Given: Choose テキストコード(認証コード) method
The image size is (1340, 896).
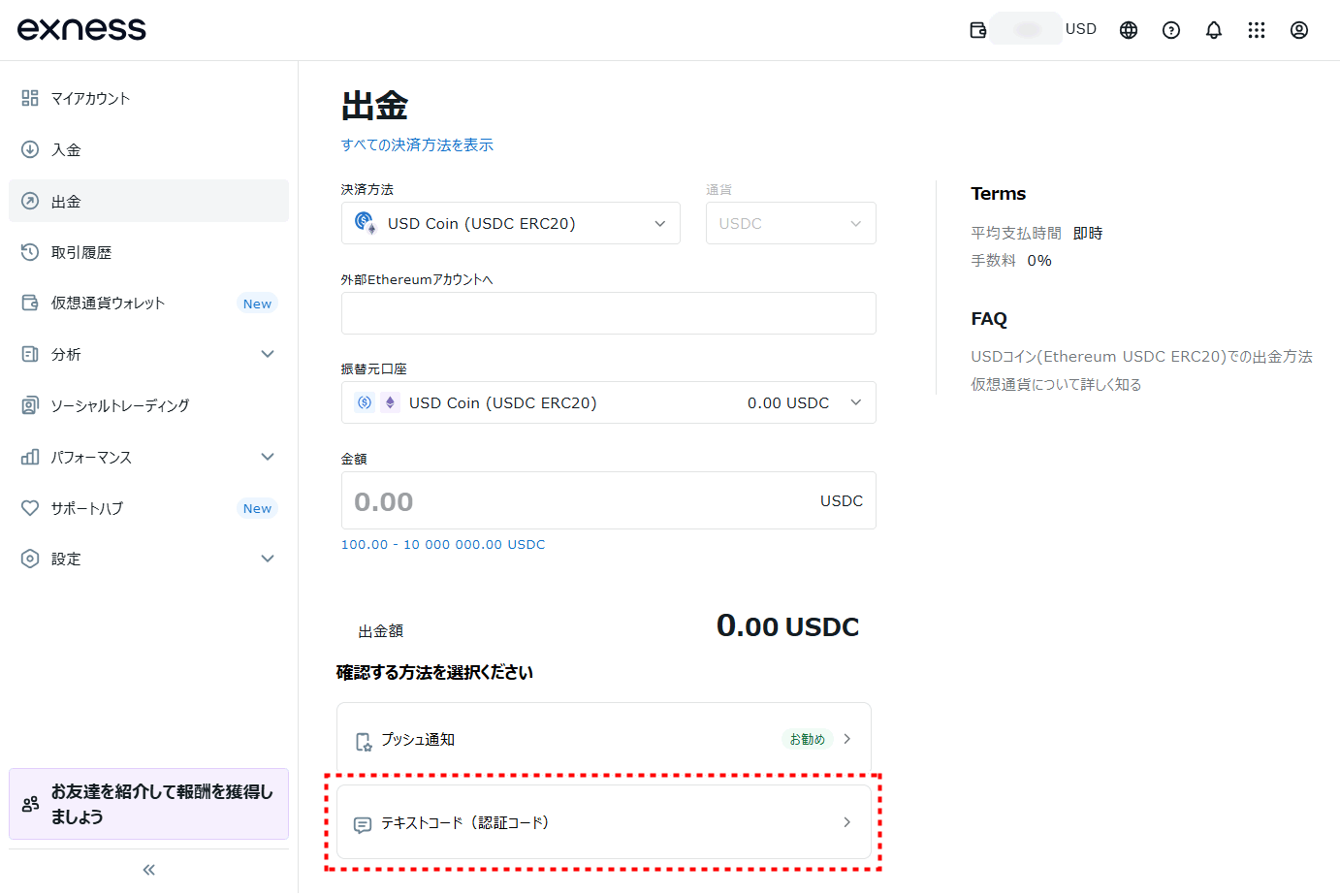Looking at the screenshot, I should (x=604, y=822).
